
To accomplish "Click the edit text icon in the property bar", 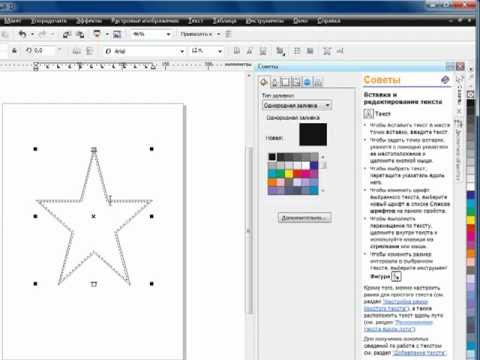I will click(x=340, y=51).
